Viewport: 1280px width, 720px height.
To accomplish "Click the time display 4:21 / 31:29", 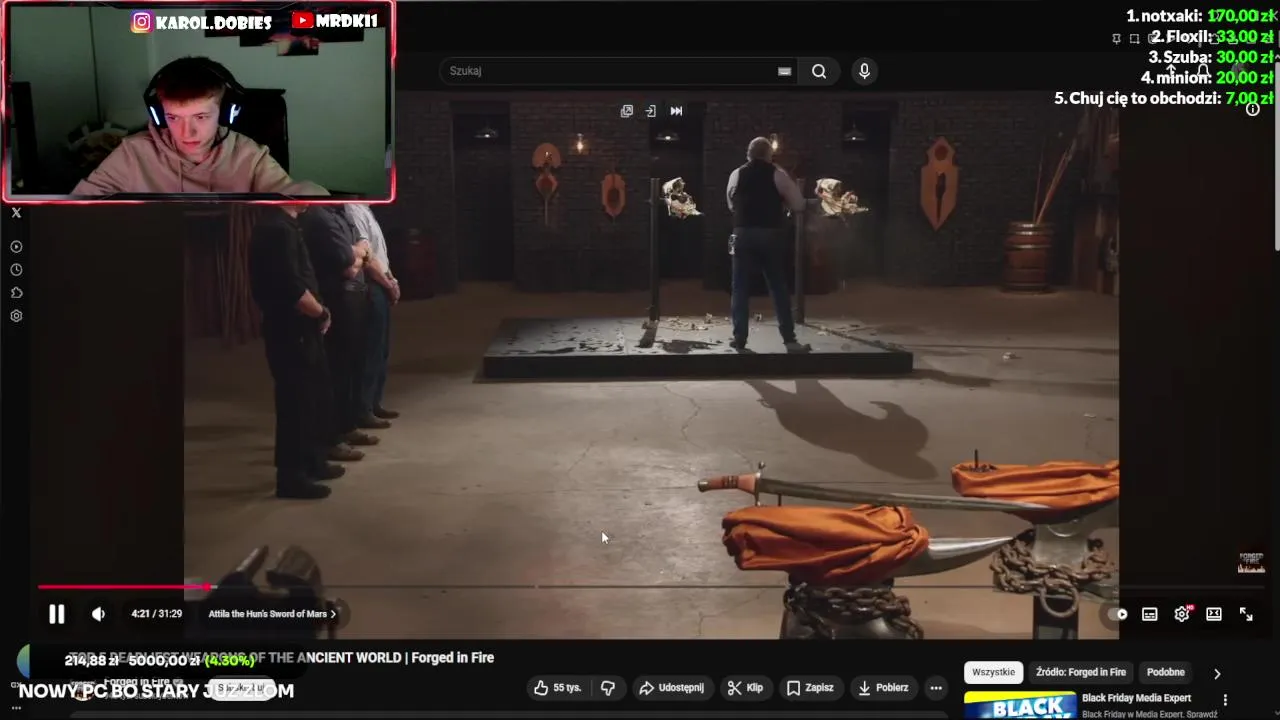I will click(157, 614).
